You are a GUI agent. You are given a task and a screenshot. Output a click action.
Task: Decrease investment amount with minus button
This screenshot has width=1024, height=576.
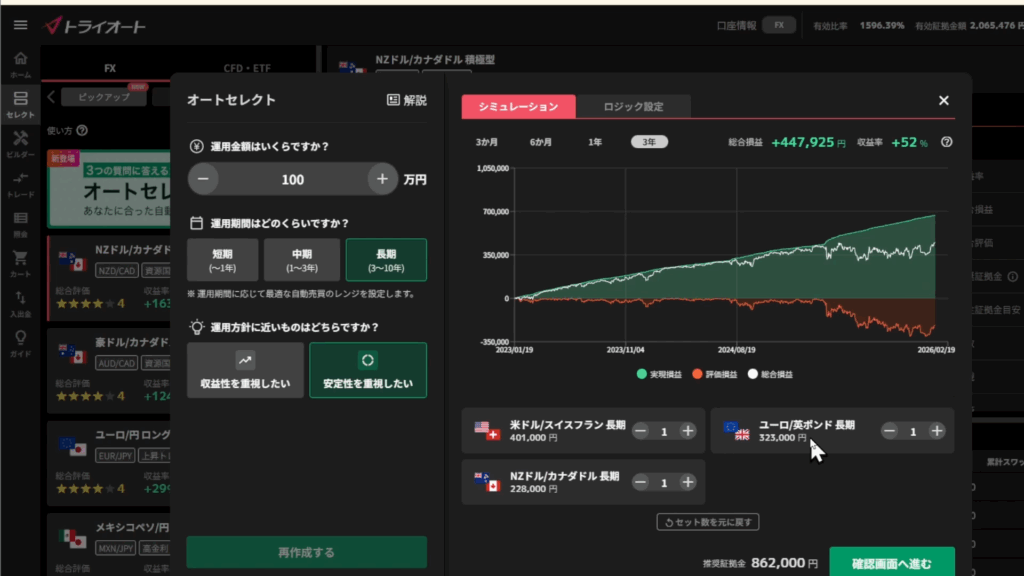tap(203, 180)
